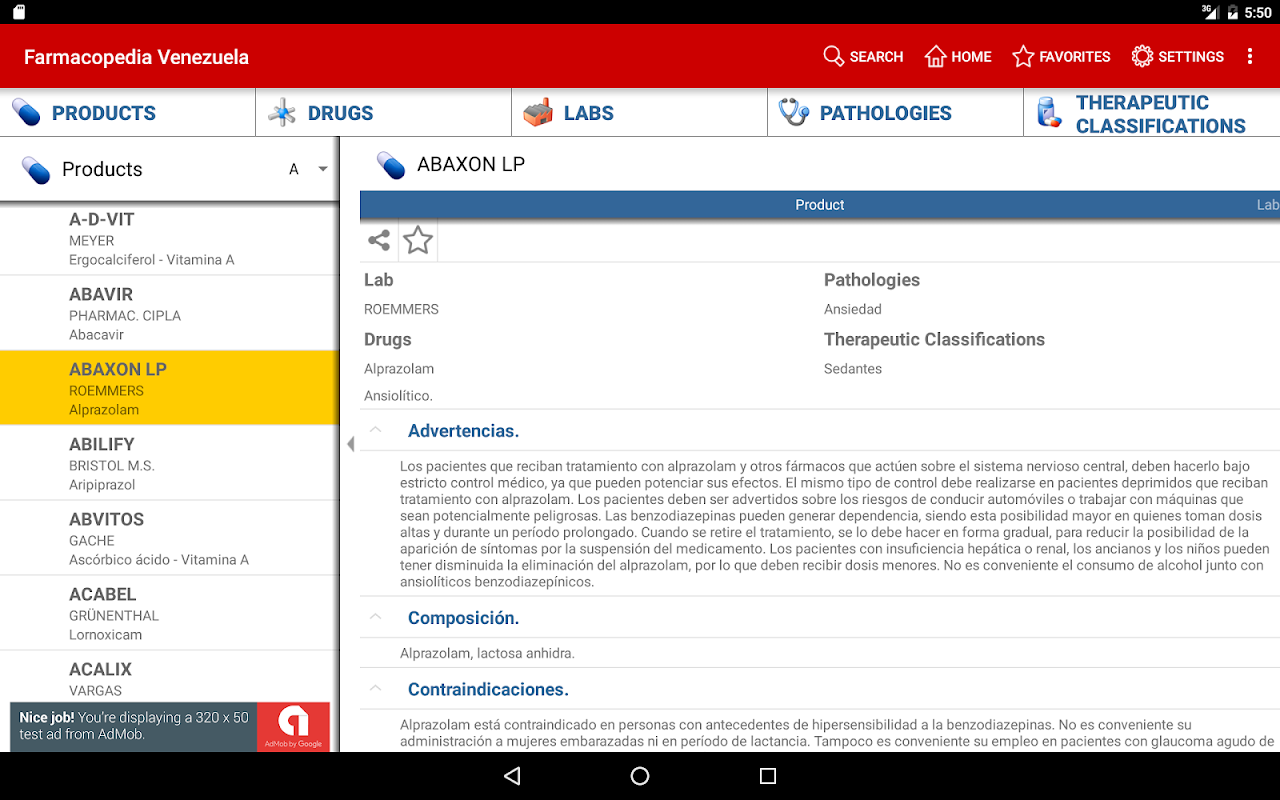This screenshot has width=1280, height=800.
Task: Open the three-dot overflow menu
Action: click(x=1250, y=57)
